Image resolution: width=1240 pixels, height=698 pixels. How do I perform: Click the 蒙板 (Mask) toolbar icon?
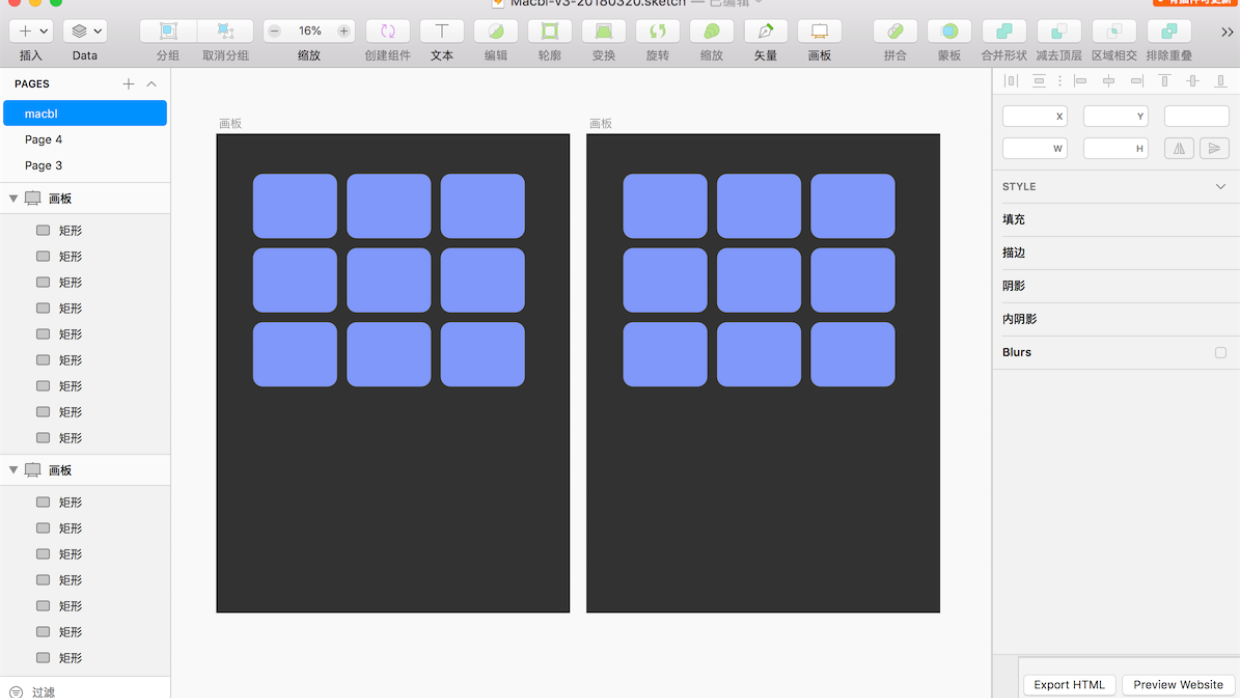pyautogui.click(x=949, y=31)
